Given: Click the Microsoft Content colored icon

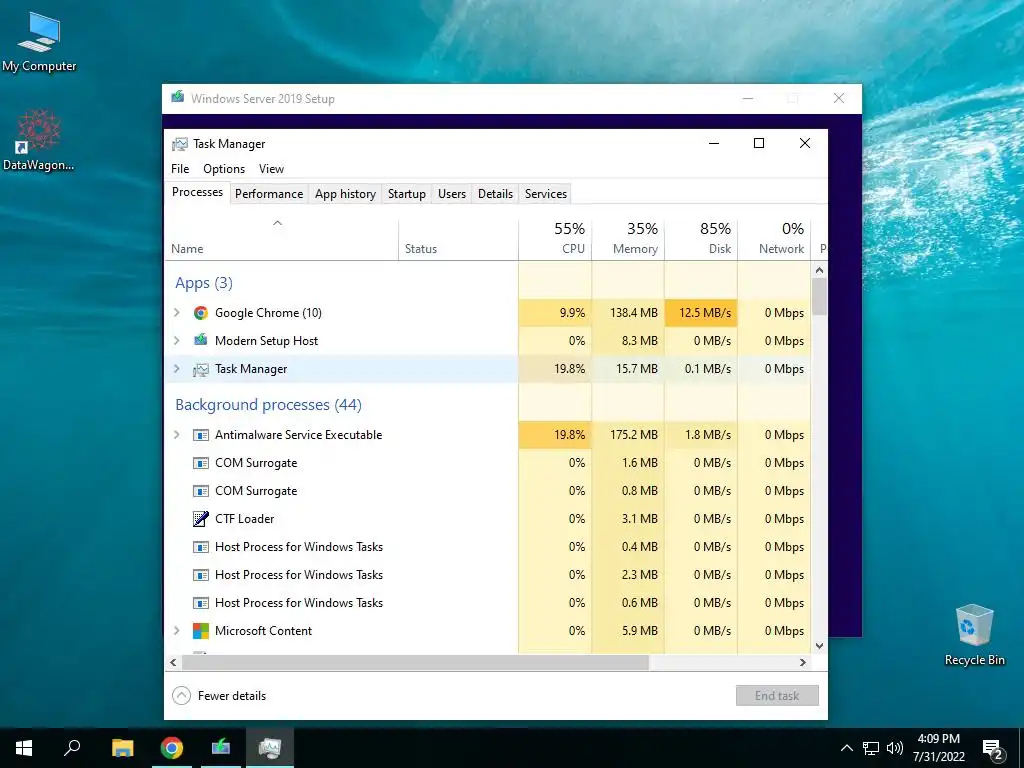Looking at the screenshot, I should pos(200,631).
